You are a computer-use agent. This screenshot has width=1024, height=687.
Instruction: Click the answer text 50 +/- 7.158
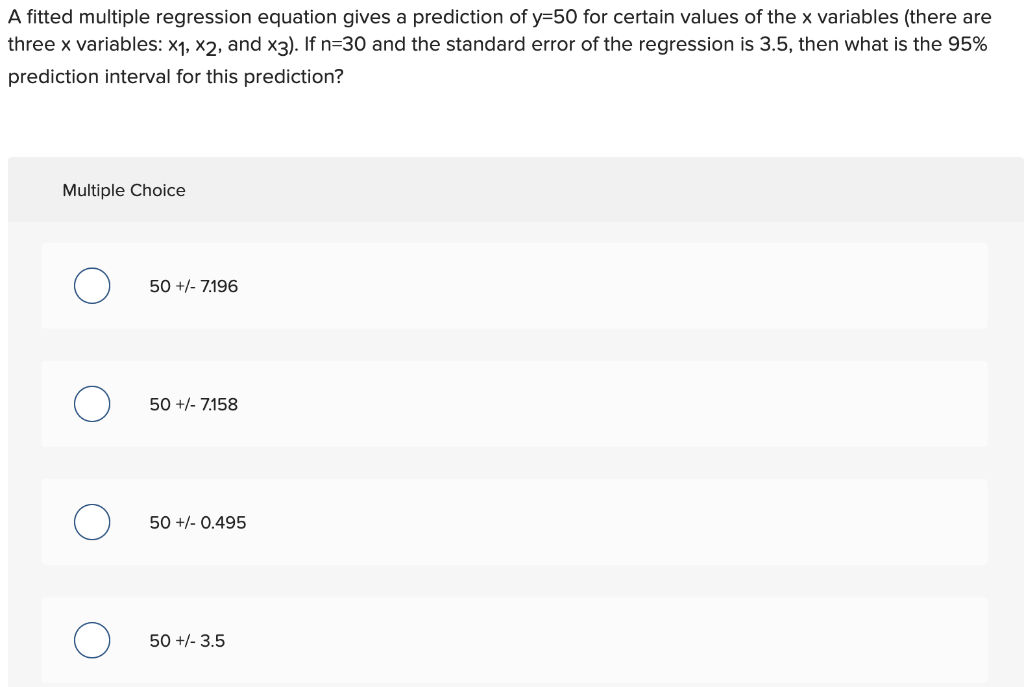tap(193, 404)
